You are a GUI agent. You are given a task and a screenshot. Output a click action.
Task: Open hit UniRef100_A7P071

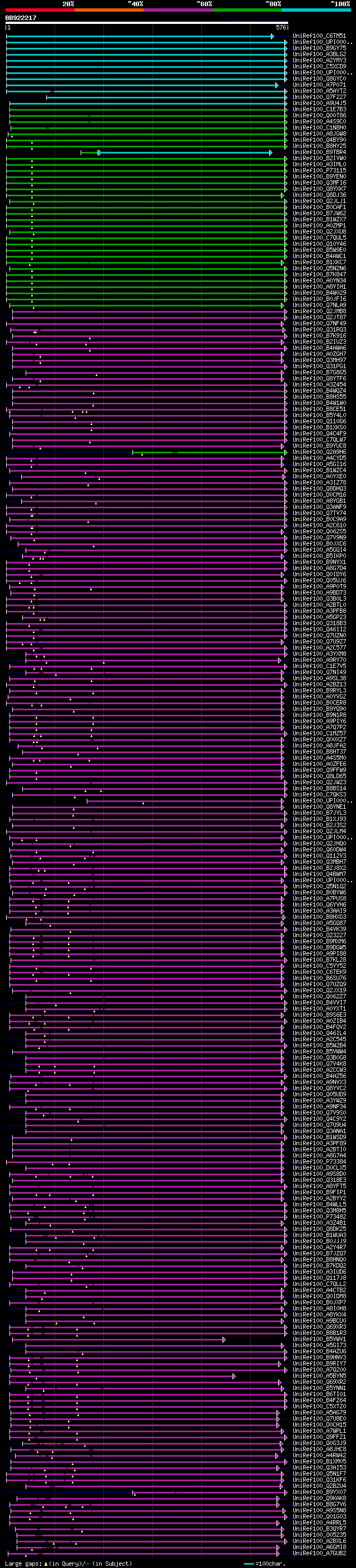click(319, 85)
